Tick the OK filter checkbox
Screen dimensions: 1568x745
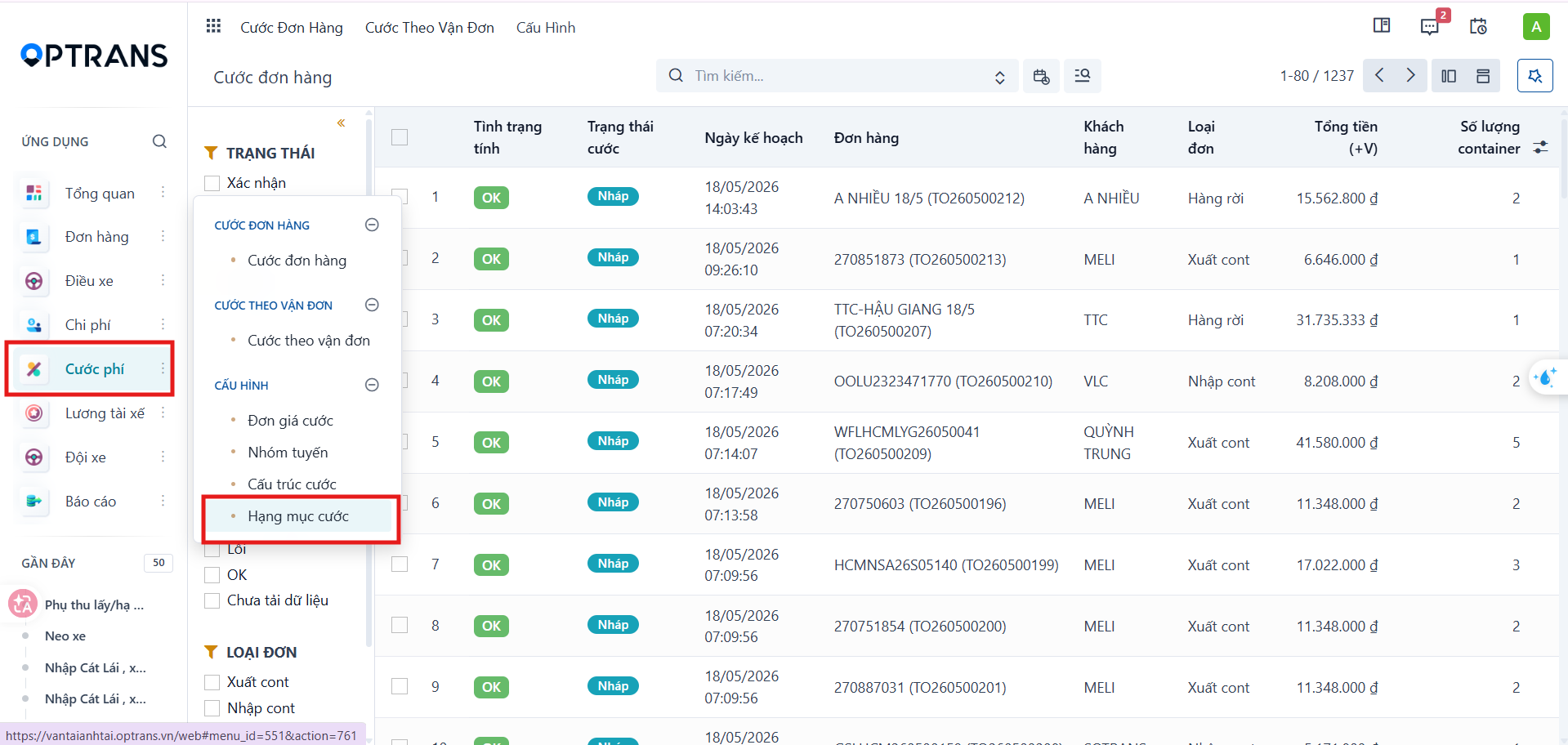point(212,575)
